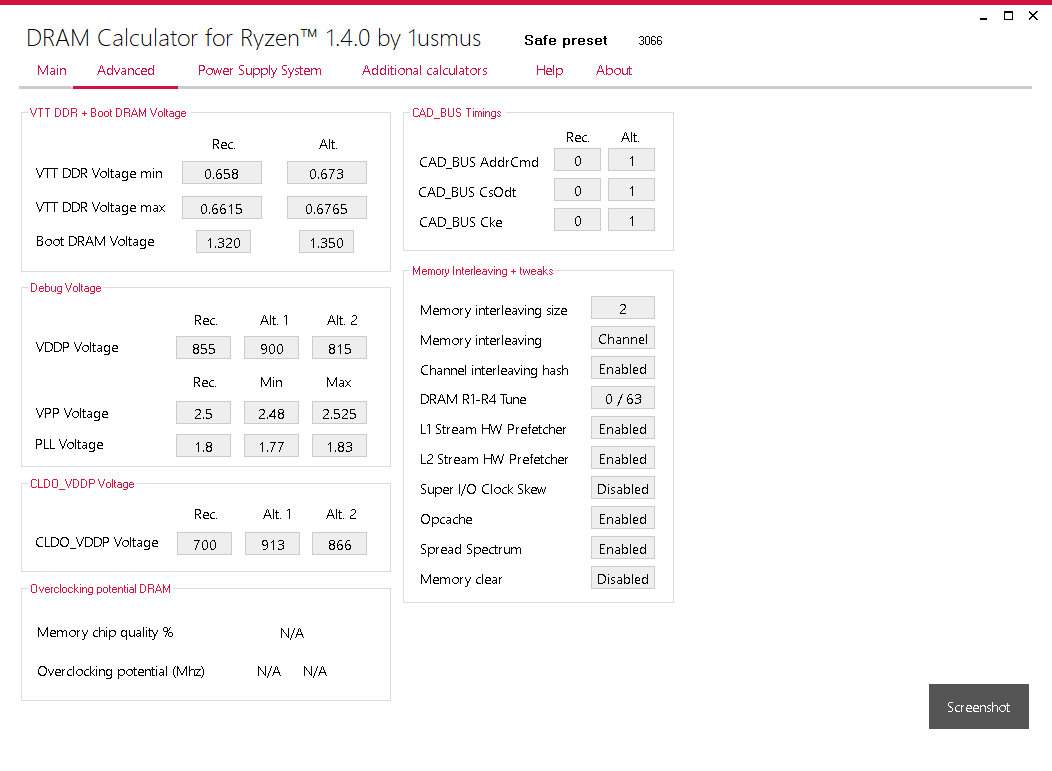
Task: Select CLDO_VDDP Voltage Alt. 1 field 913
Action: pos(272,544)
